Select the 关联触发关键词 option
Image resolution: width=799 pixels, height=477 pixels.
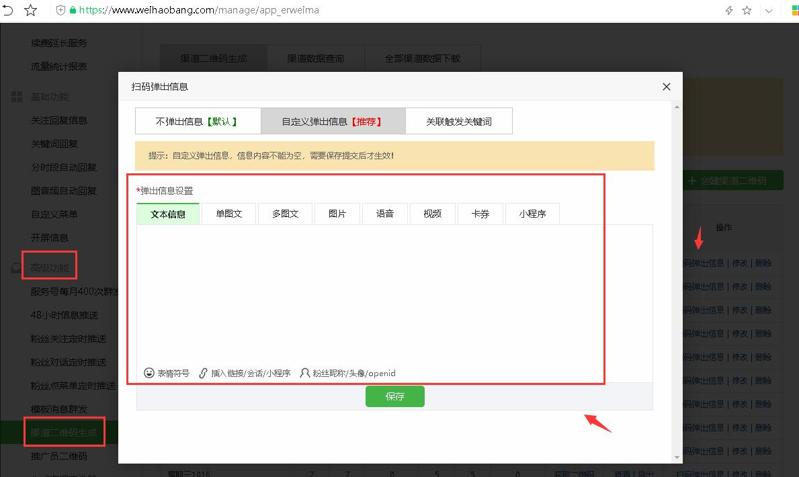[459, 121]
